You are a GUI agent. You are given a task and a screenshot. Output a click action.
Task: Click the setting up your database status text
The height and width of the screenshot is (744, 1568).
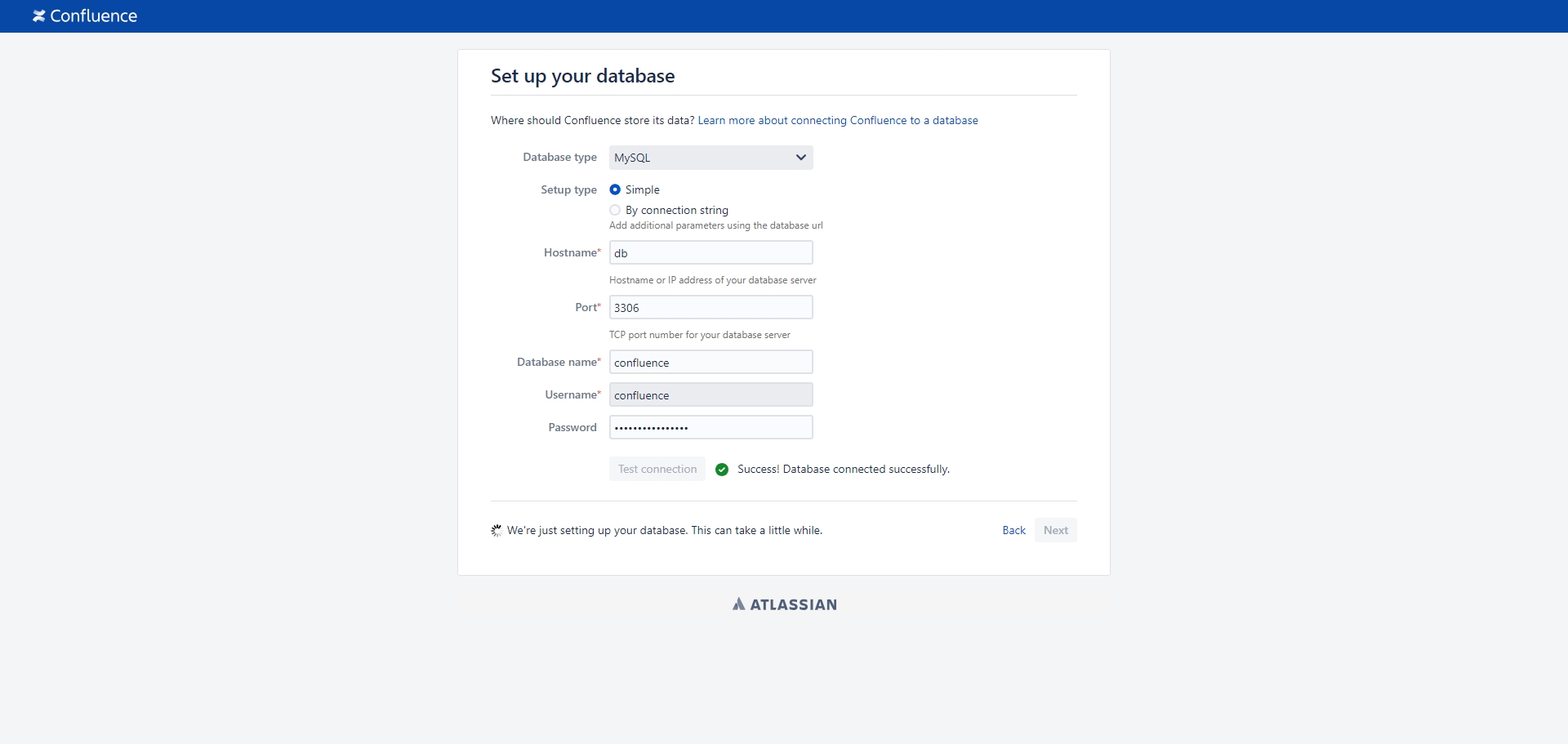[x=664, y=531]
